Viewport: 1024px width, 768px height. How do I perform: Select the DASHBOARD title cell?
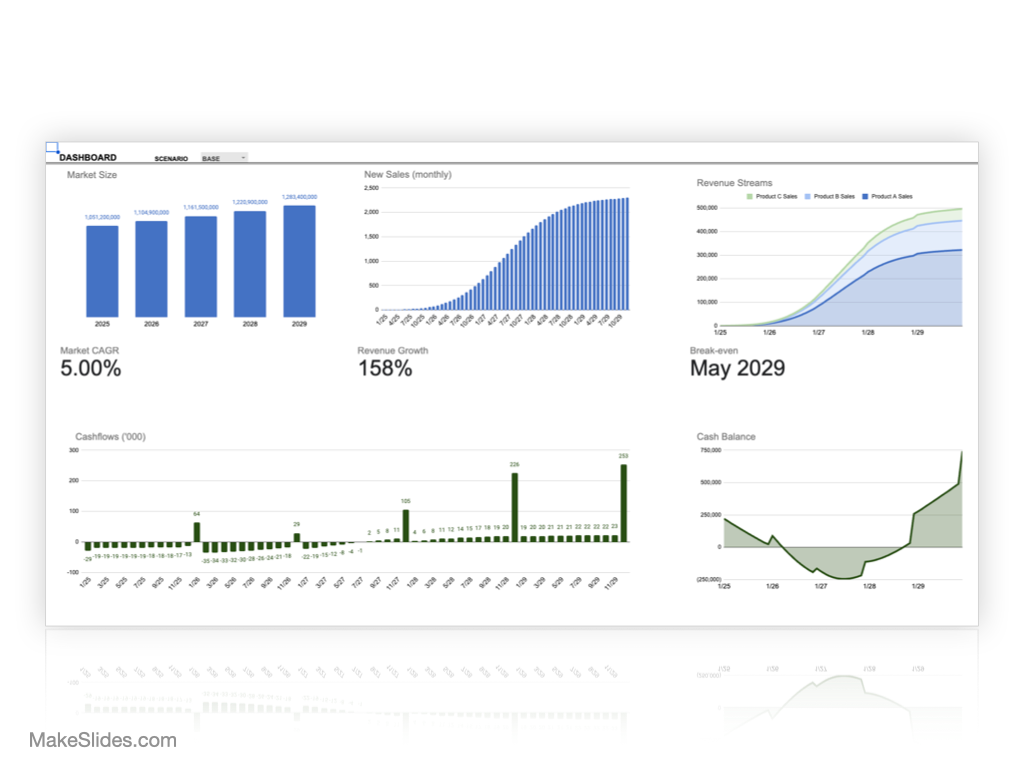88,158
